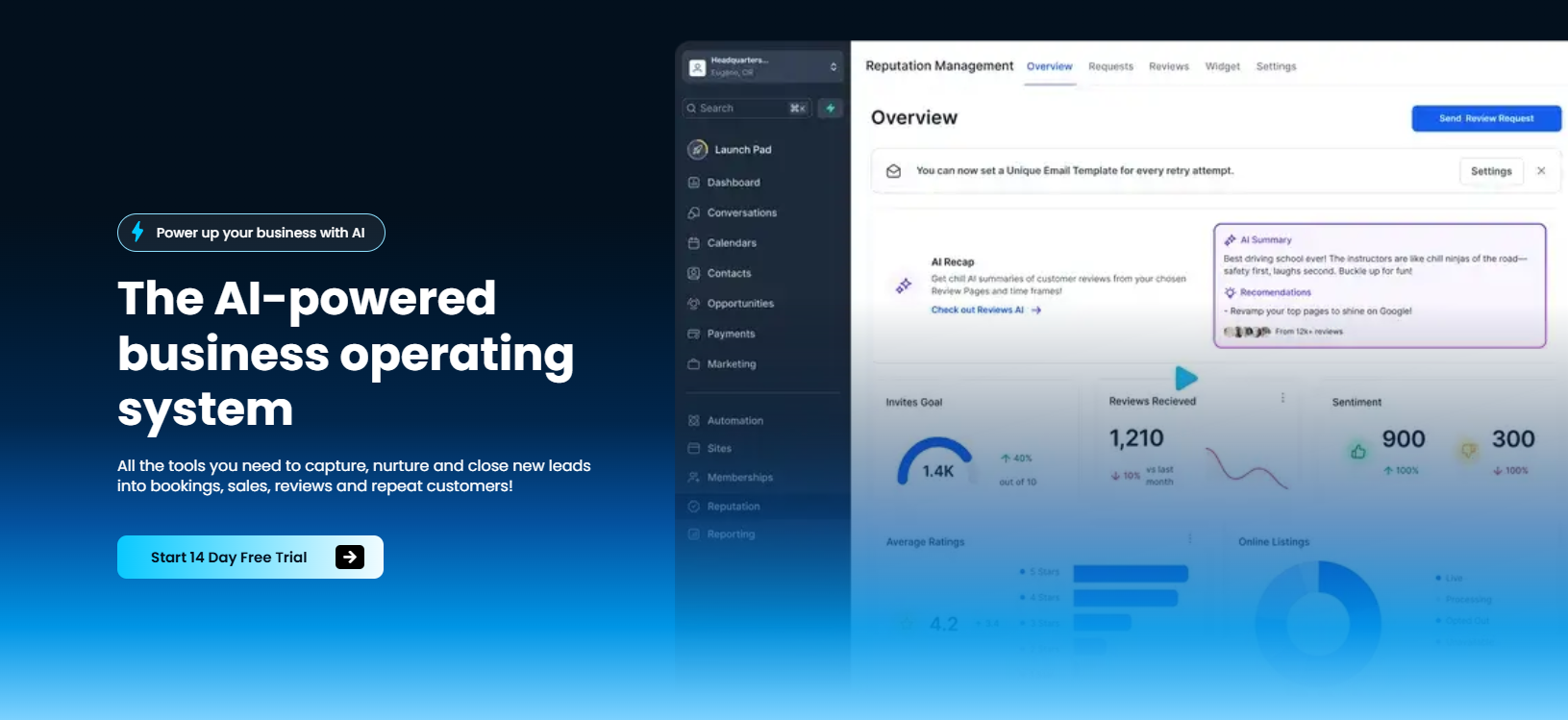Click the Launch Pad rocket icon
1568x720 pixels.
click(x=698, y=149)
